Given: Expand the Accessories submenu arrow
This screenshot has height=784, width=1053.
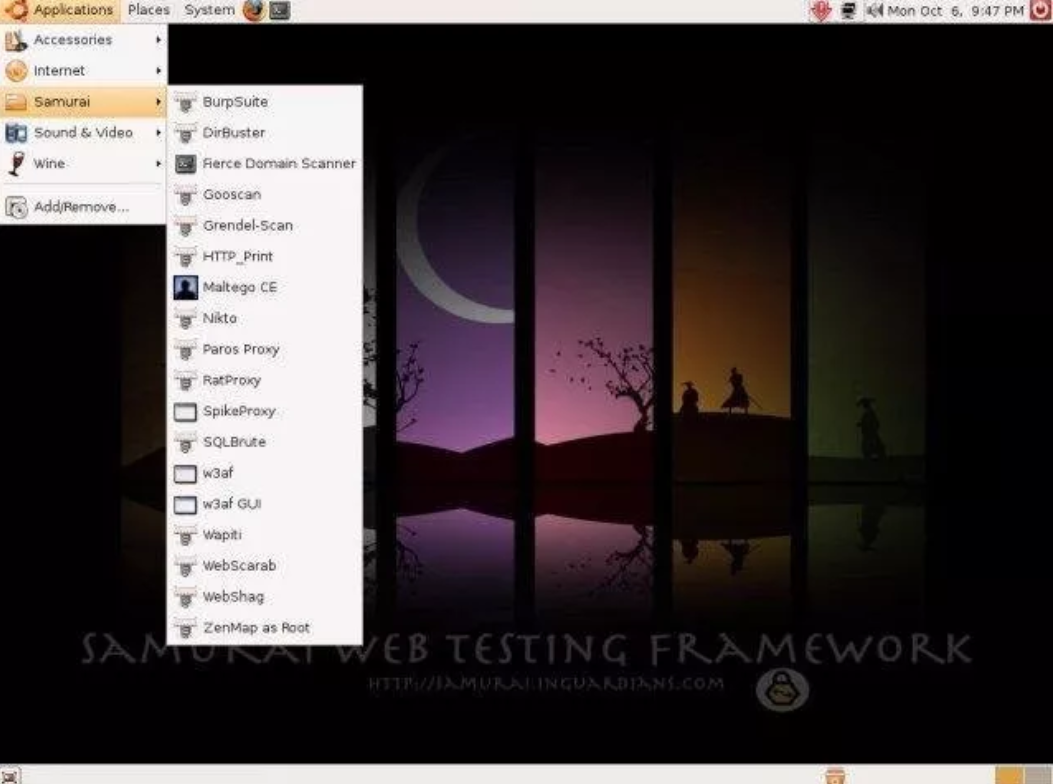Looking at the screenshot, I should pos(158,40).
